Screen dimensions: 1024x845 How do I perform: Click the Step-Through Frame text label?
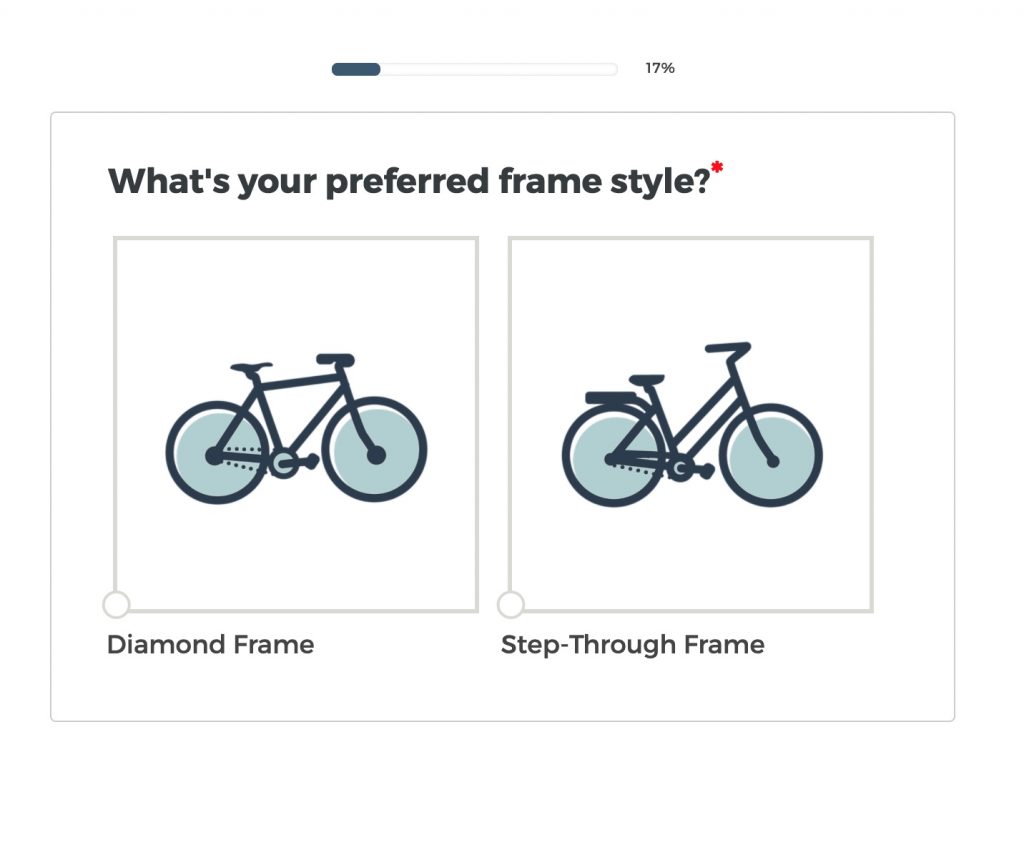632,645
